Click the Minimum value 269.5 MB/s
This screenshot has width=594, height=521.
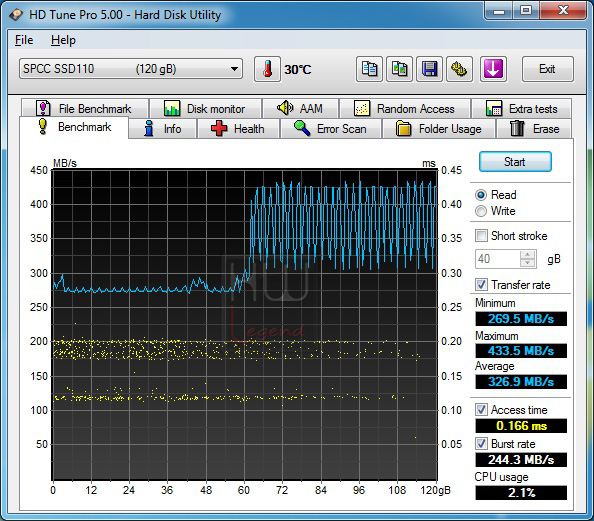coord(521,319)
